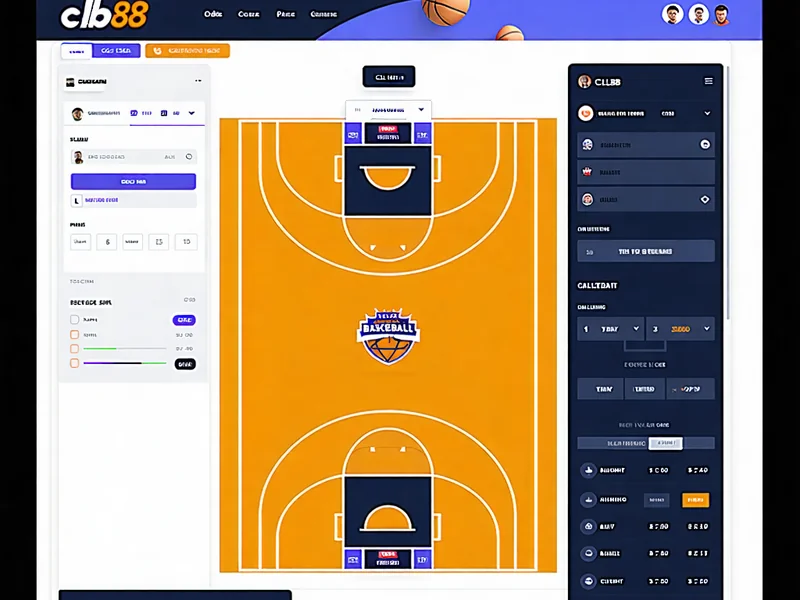Open the first menu item in top navigation

212,15
